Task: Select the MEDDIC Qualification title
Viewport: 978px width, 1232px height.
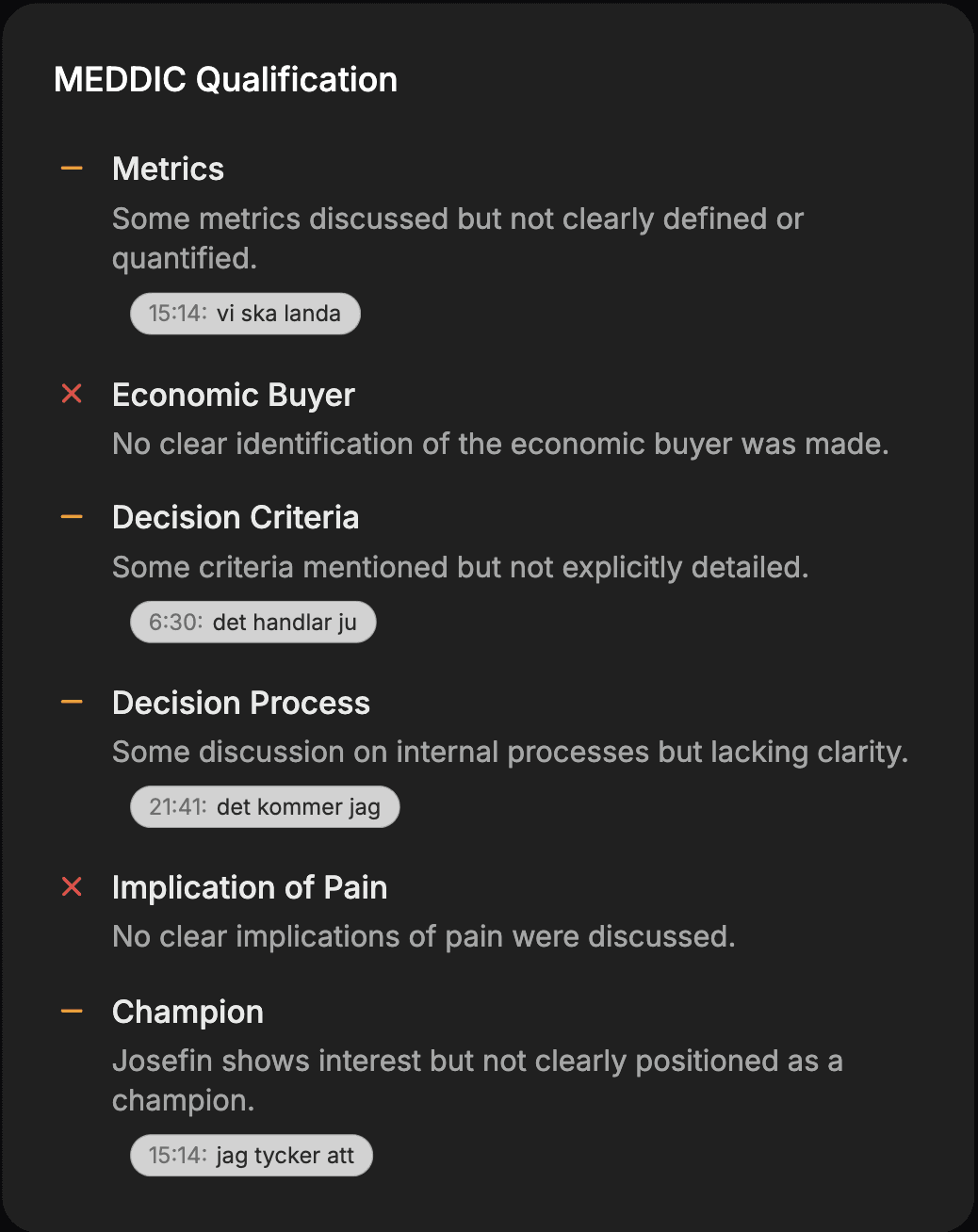Action: (x=226, y=80)
